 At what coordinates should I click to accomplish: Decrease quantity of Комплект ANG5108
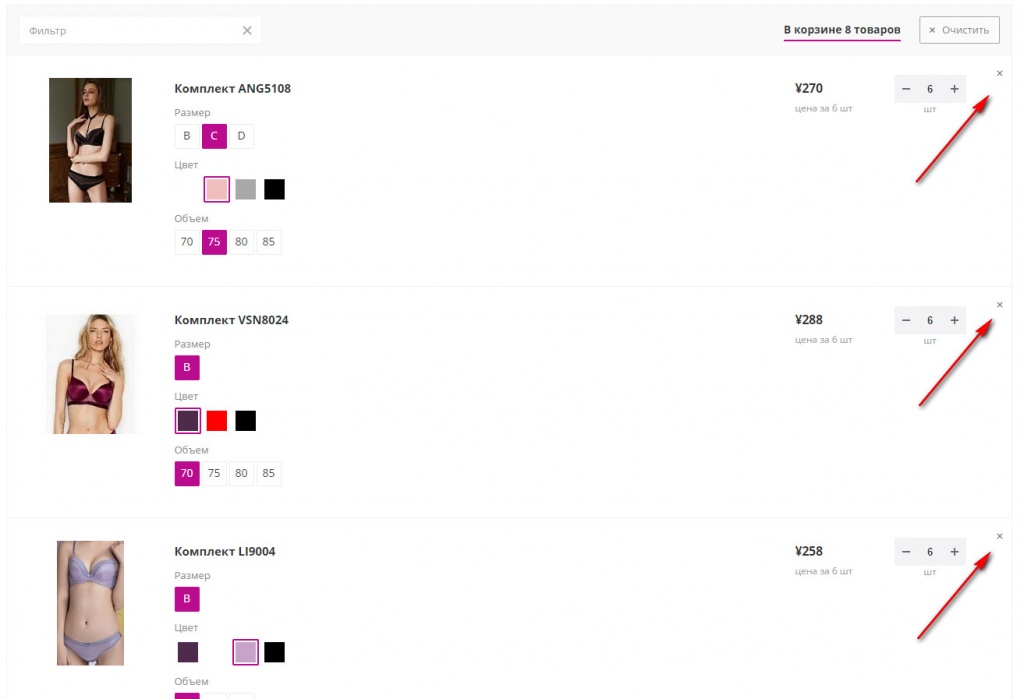[906, 89]
